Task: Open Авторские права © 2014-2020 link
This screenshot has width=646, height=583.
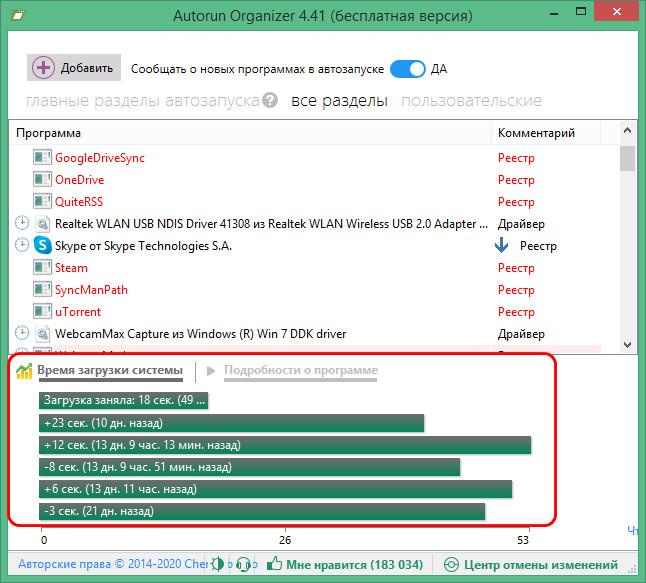Action: tap(114, 564)
